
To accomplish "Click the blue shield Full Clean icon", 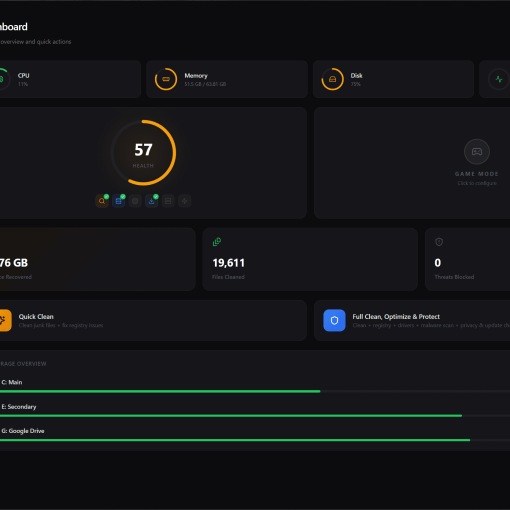I will pyautogui.click(x=334, y=320).
